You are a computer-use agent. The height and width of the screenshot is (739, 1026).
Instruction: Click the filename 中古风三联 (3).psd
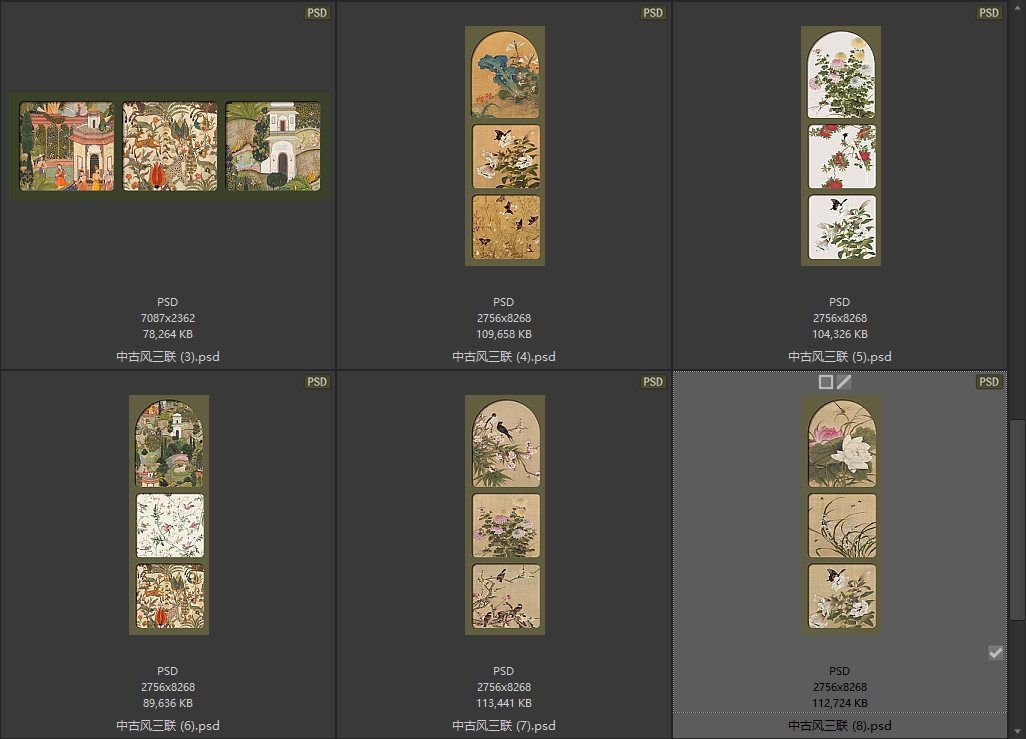click(168, 357)
